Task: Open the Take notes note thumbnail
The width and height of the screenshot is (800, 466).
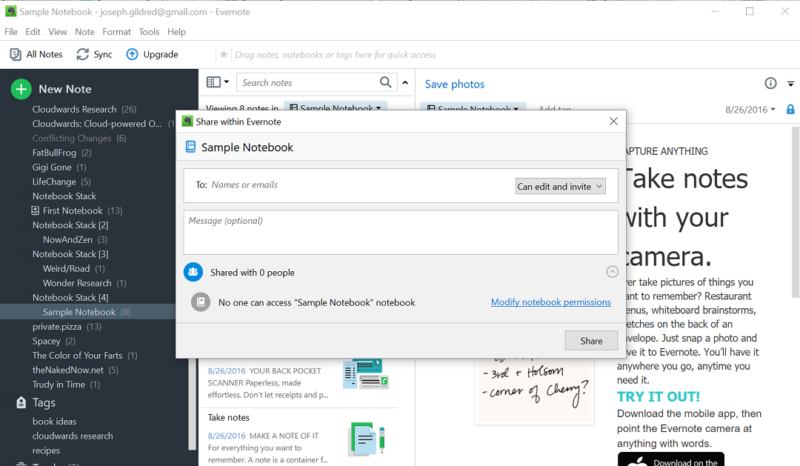Action: click(366, 439)
